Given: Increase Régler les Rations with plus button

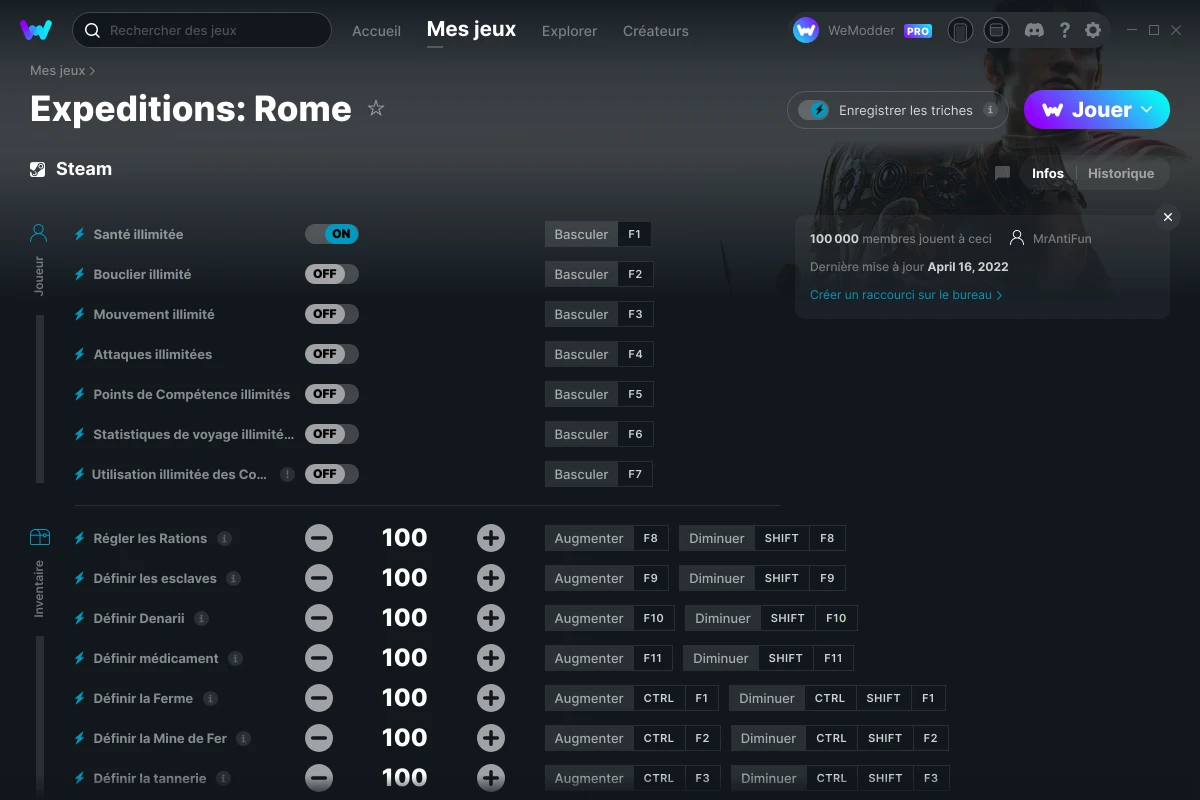Looking at the screenshot, I should (x=491, y=538).
